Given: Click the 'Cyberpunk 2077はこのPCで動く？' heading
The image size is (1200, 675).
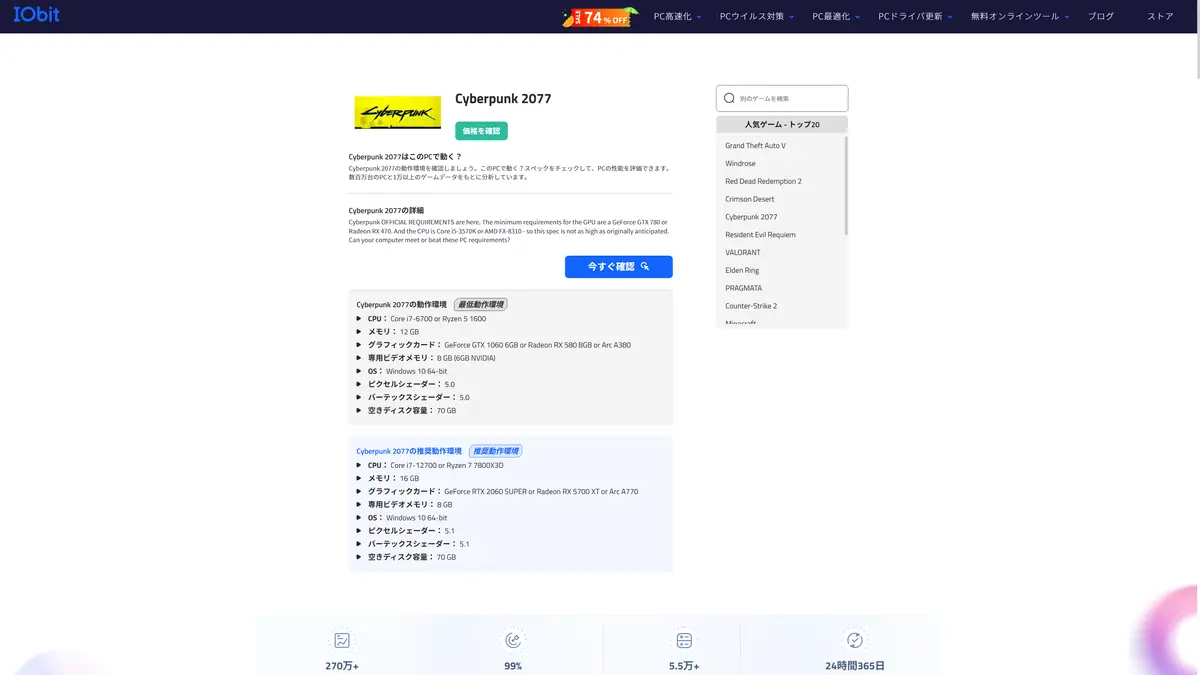Looking at the screenshot, I should coord(405,157).
